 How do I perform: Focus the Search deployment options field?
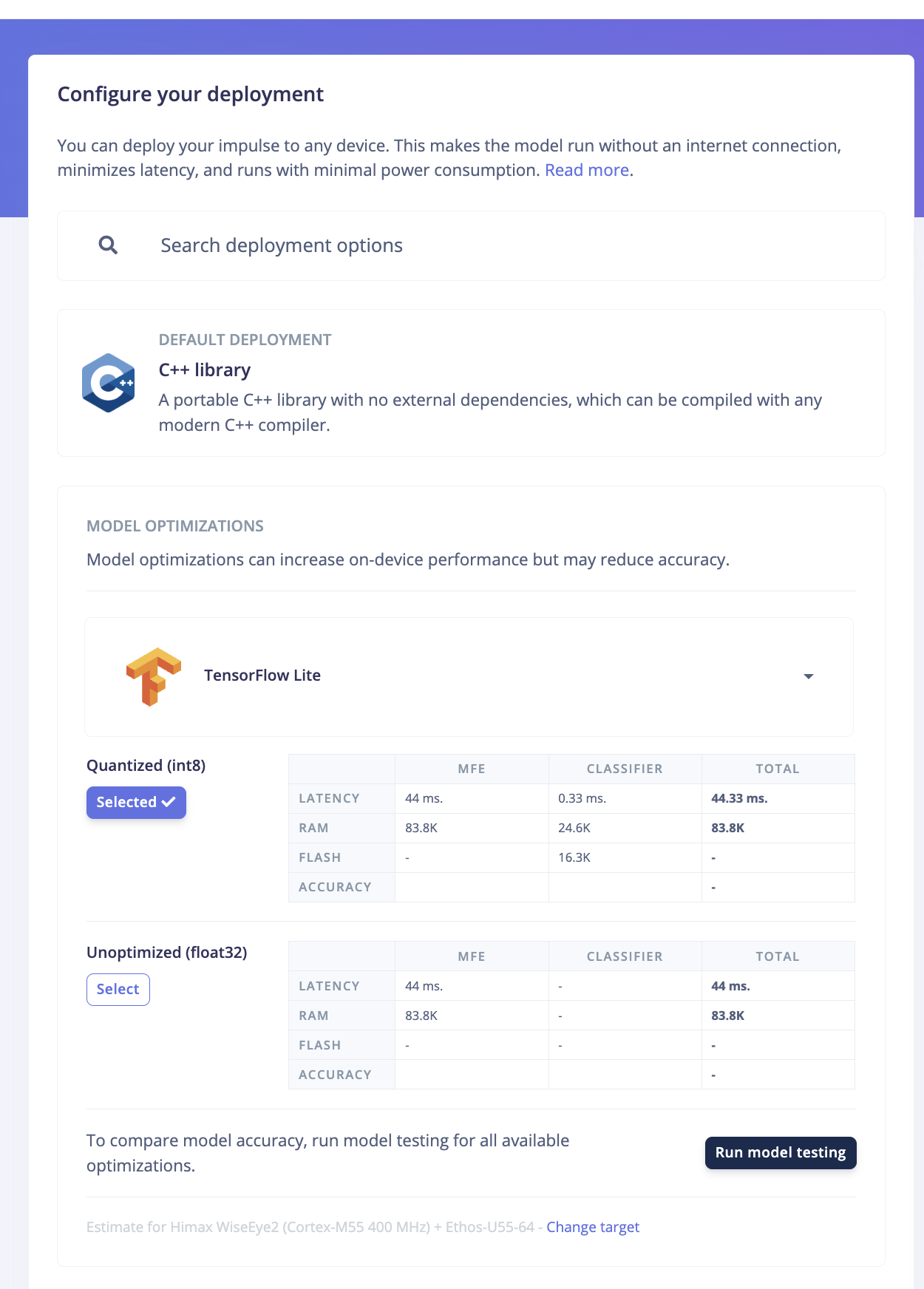(471, 245)
